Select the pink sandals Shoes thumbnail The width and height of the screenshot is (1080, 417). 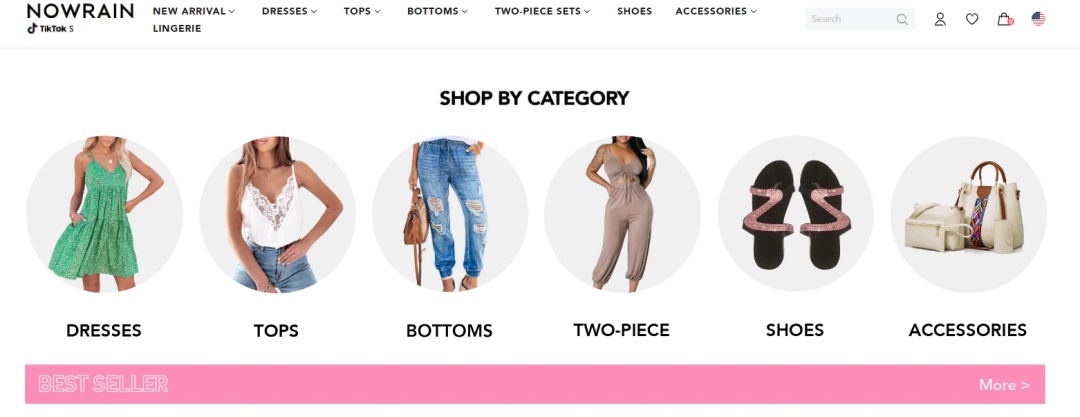[796, 214]
